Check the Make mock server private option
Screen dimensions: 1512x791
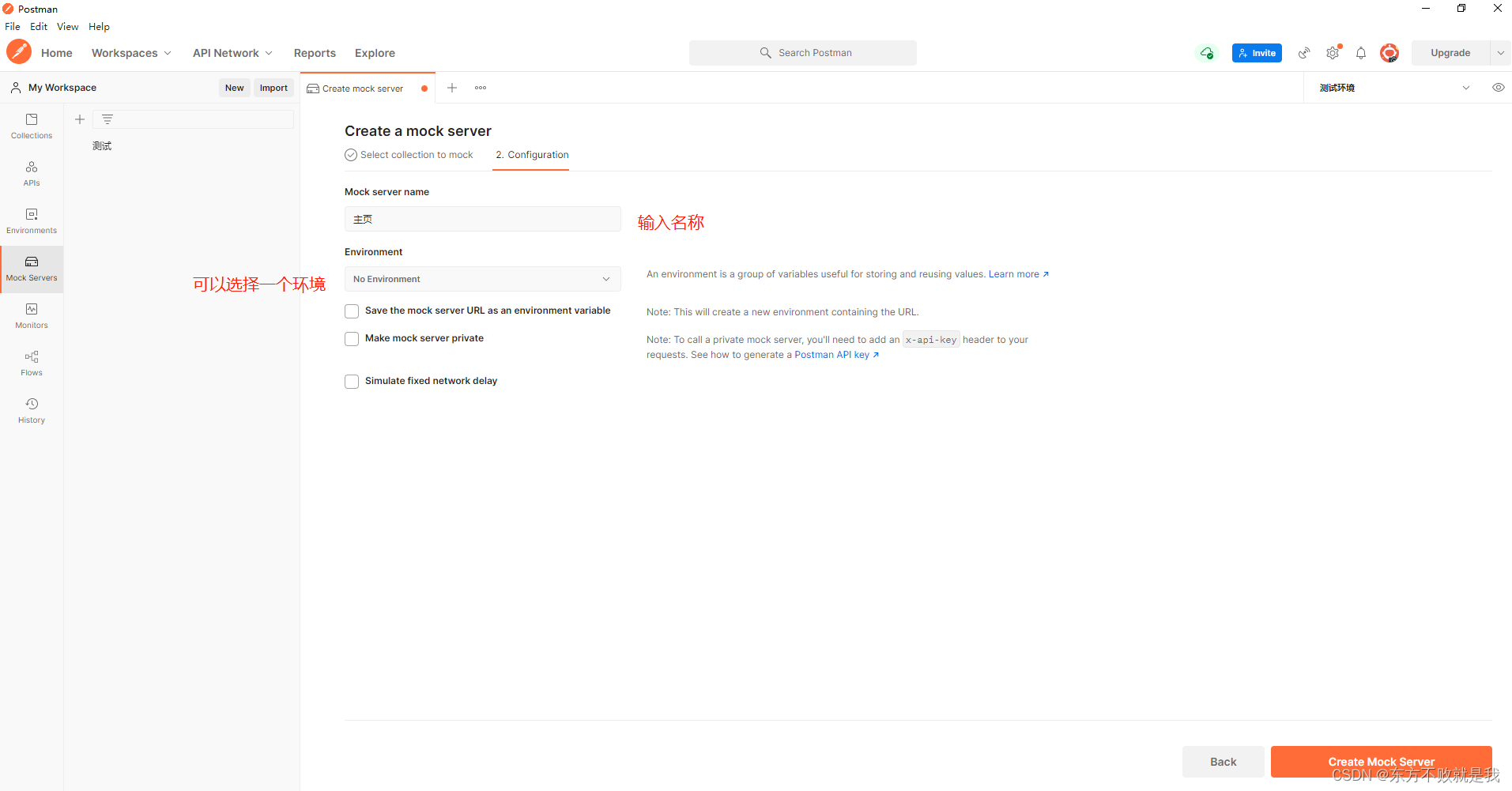pos(352,338)
